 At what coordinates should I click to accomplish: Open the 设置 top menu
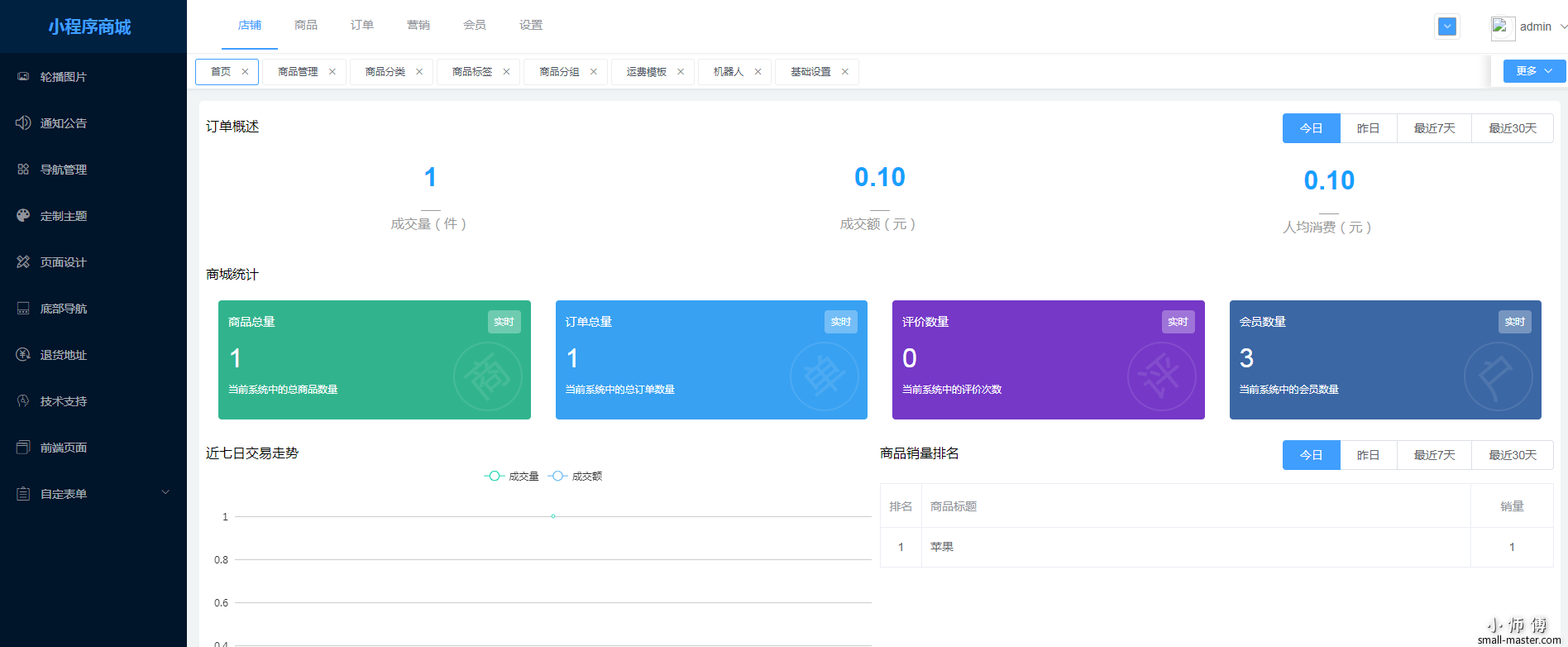pyautogui.click(x=531, y=26)
